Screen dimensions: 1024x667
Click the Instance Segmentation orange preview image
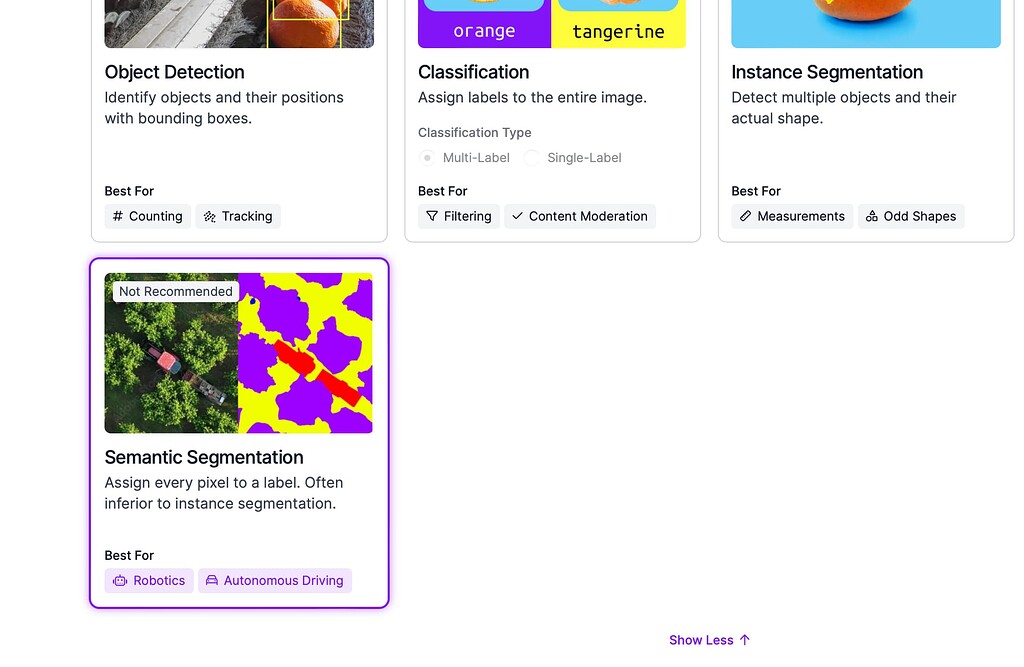tap(865, 20)
